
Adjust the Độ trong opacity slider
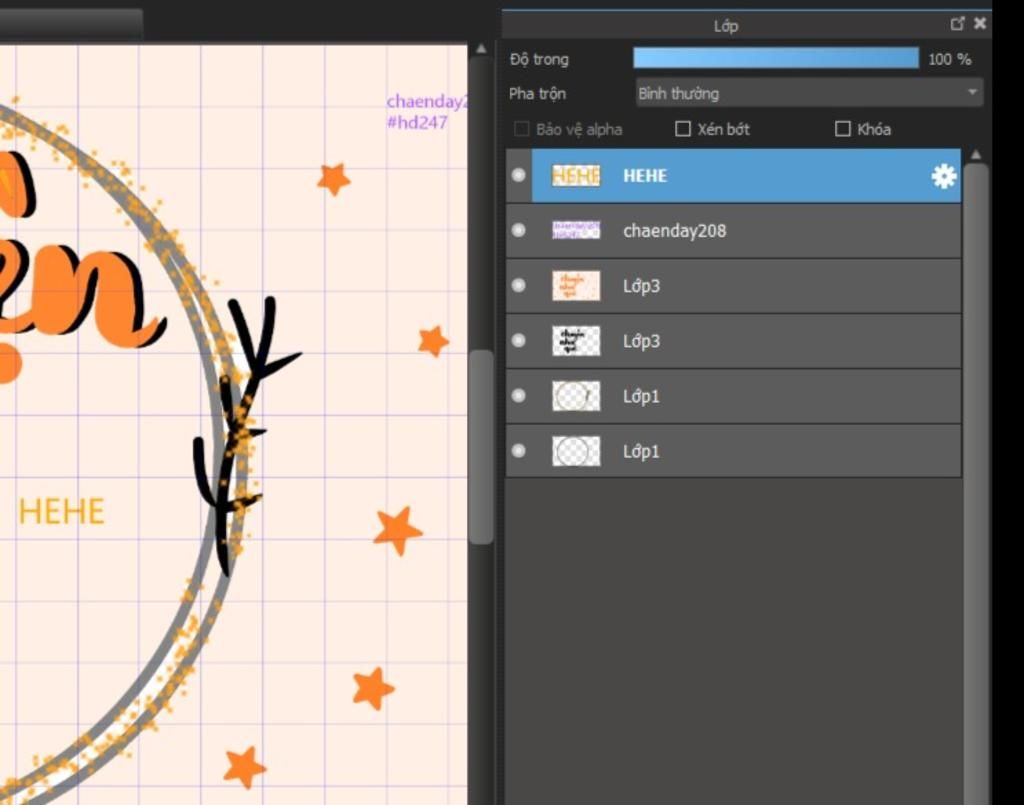click(x=776, y=58)
